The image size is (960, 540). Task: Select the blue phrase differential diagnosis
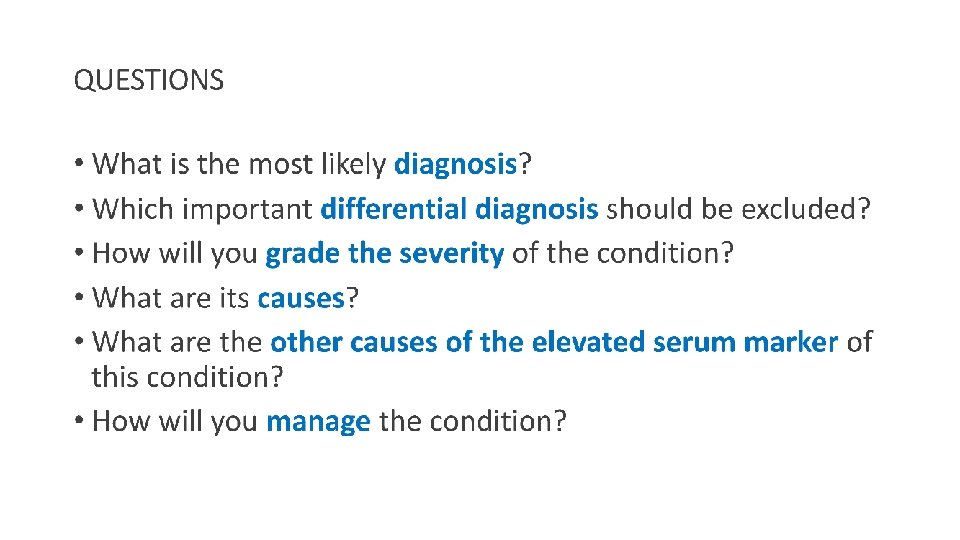459,209
